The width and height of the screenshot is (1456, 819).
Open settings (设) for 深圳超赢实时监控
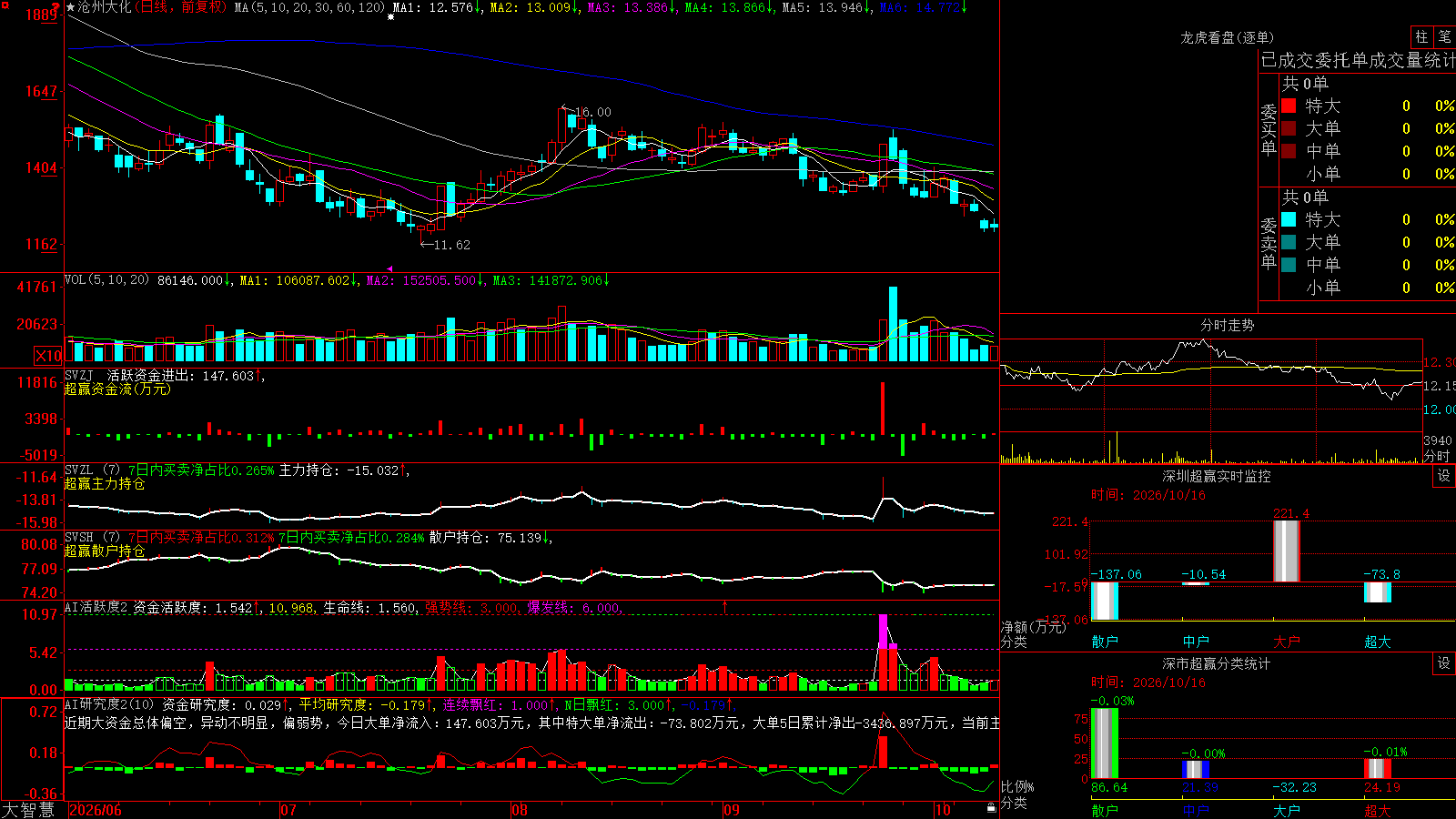pyautogui.click(x=1443, y=476)
